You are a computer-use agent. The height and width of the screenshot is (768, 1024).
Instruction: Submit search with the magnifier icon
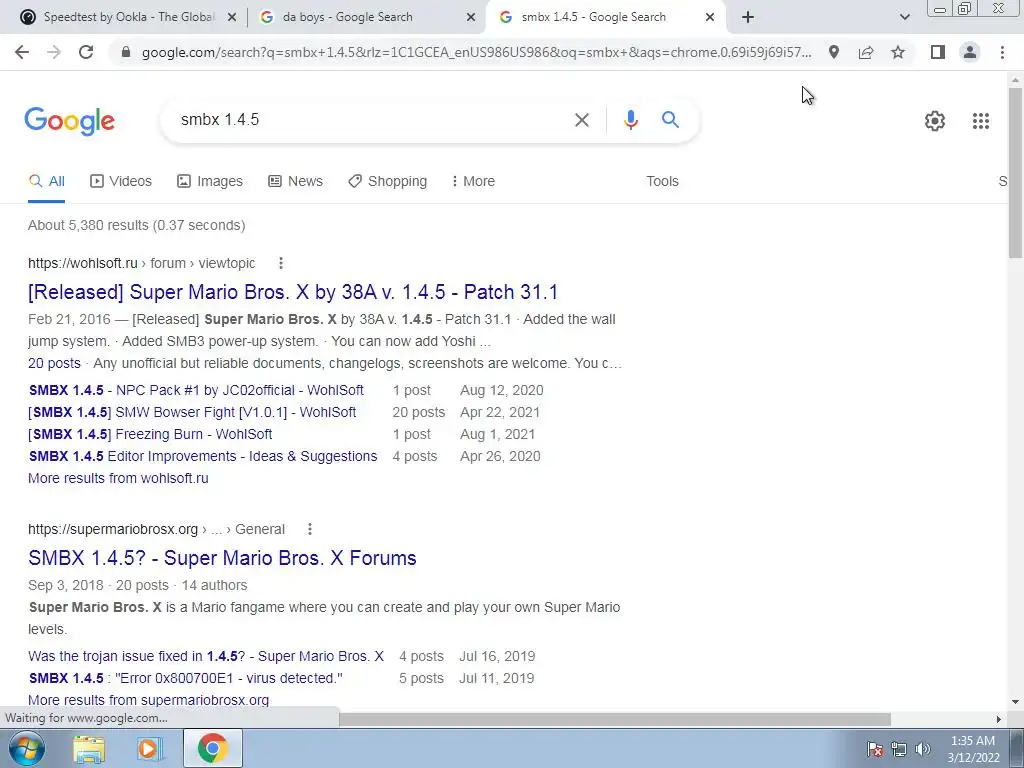670,120
